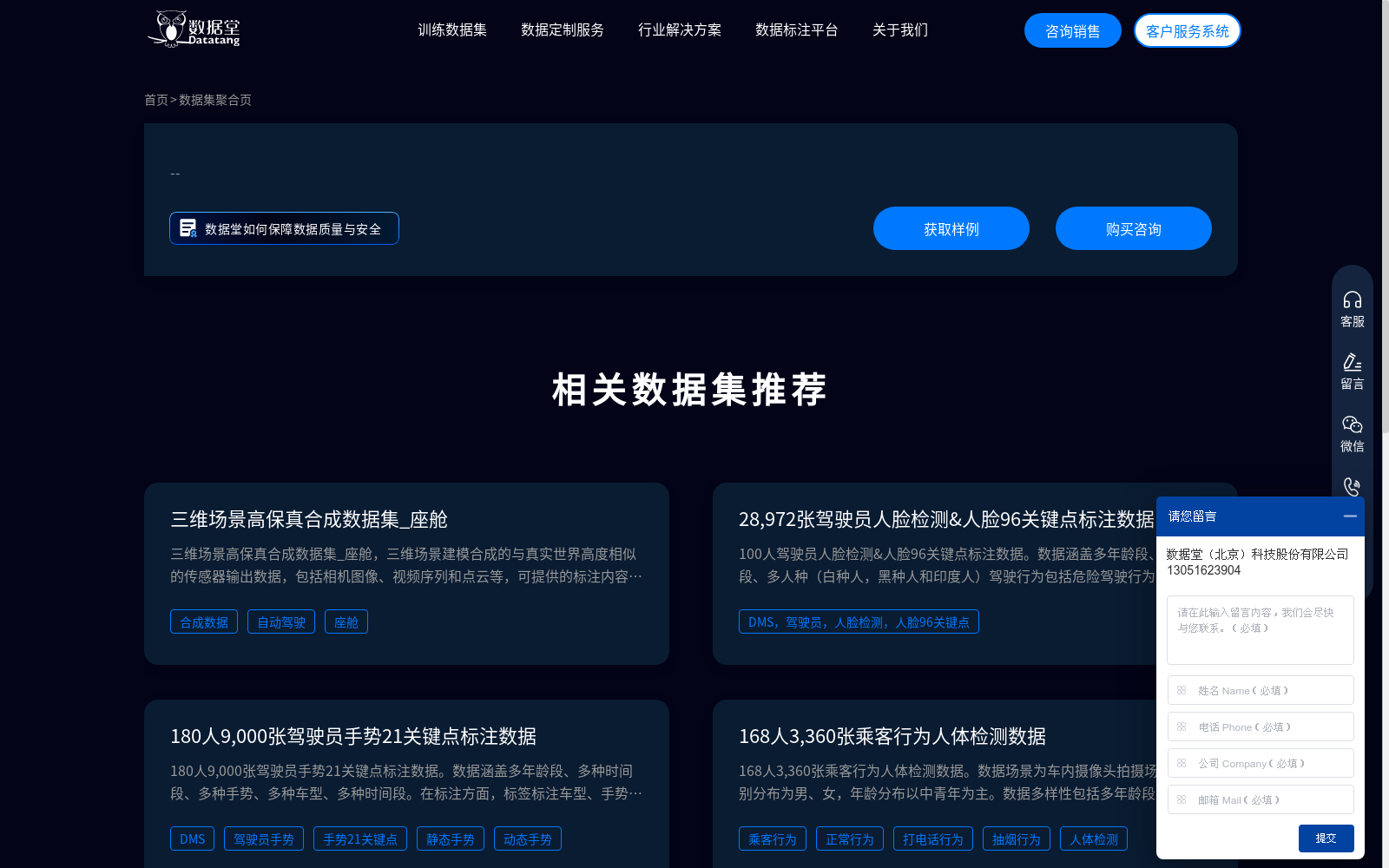Open 数据堂如何保障数据质量与安全 link
The image size is (1389, 868).
coord(284,228)
